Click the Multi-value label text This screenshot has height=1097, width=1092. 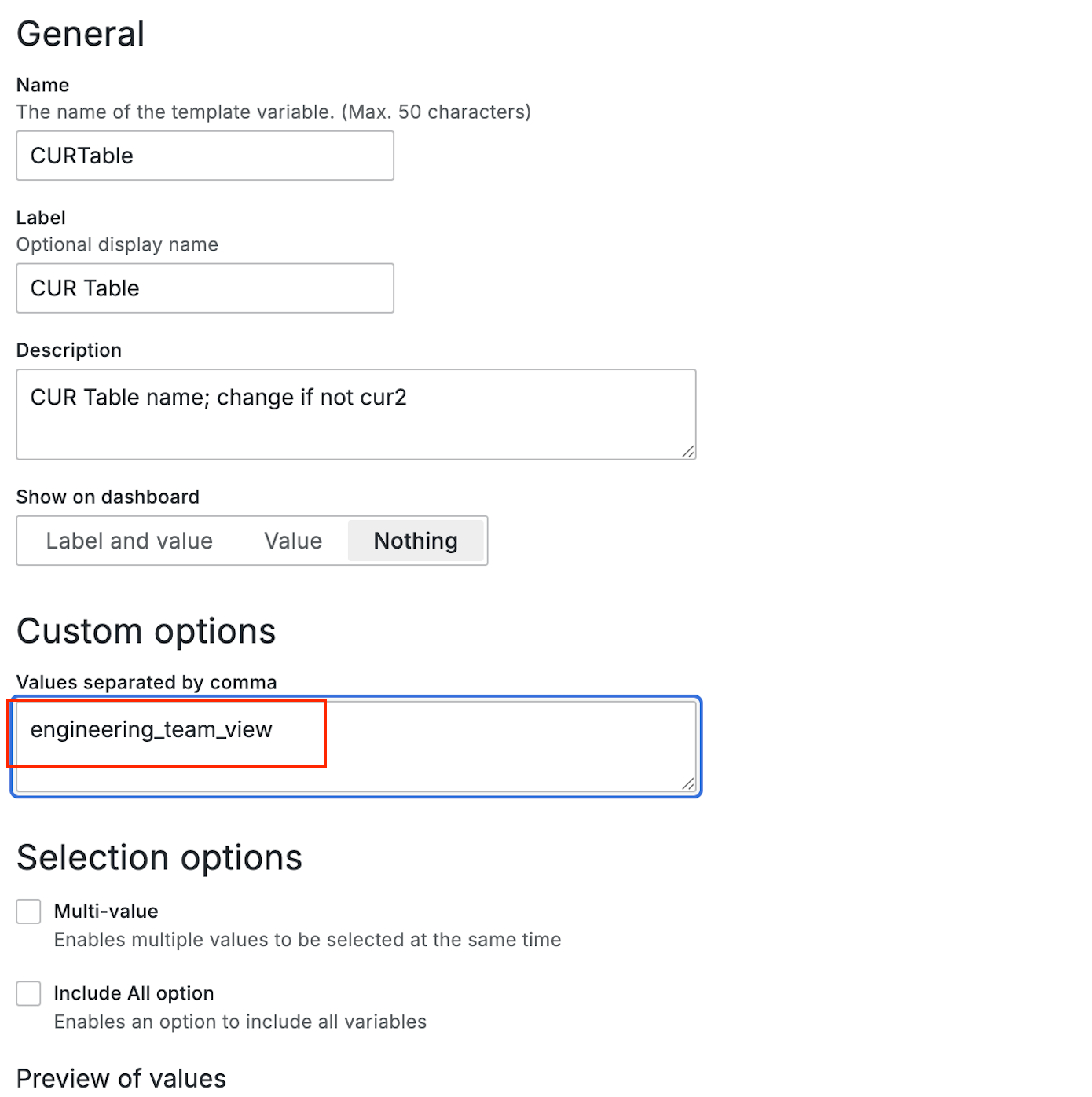click(x=106, y=912)
